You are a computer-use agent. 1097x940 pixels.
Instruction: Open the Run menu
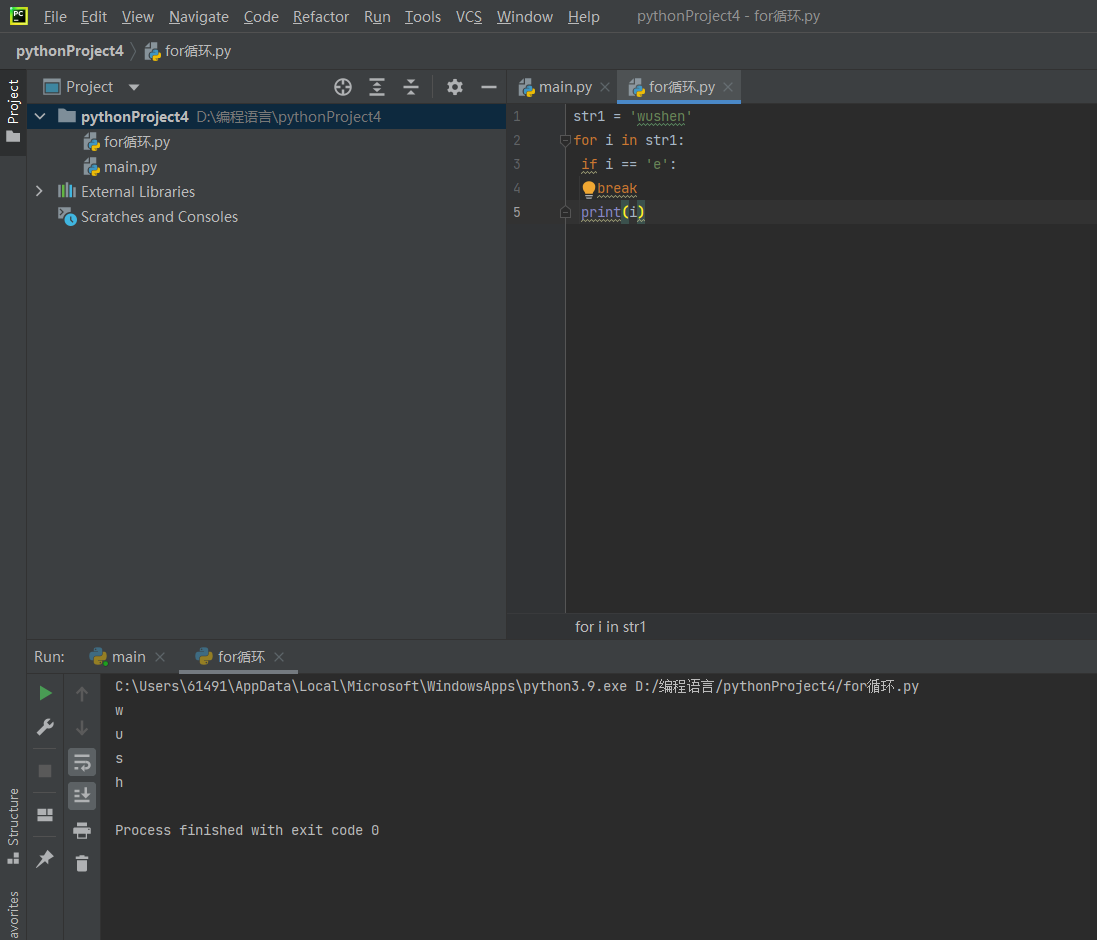(377, 17)
